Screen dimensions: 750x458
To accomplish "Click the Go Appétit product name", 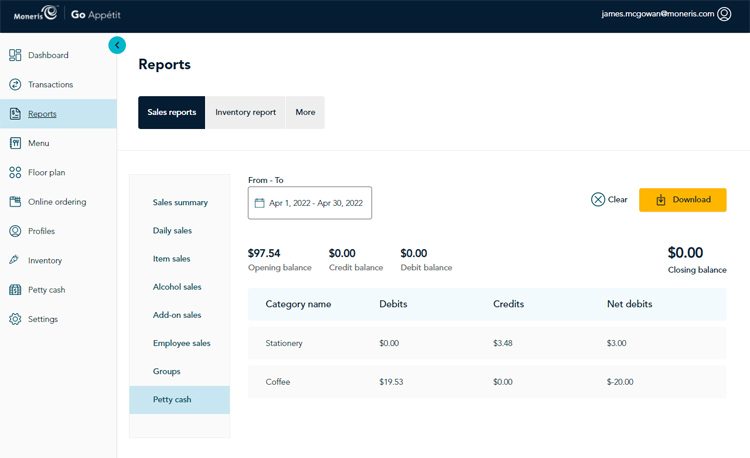I will [x=96, y=15].
